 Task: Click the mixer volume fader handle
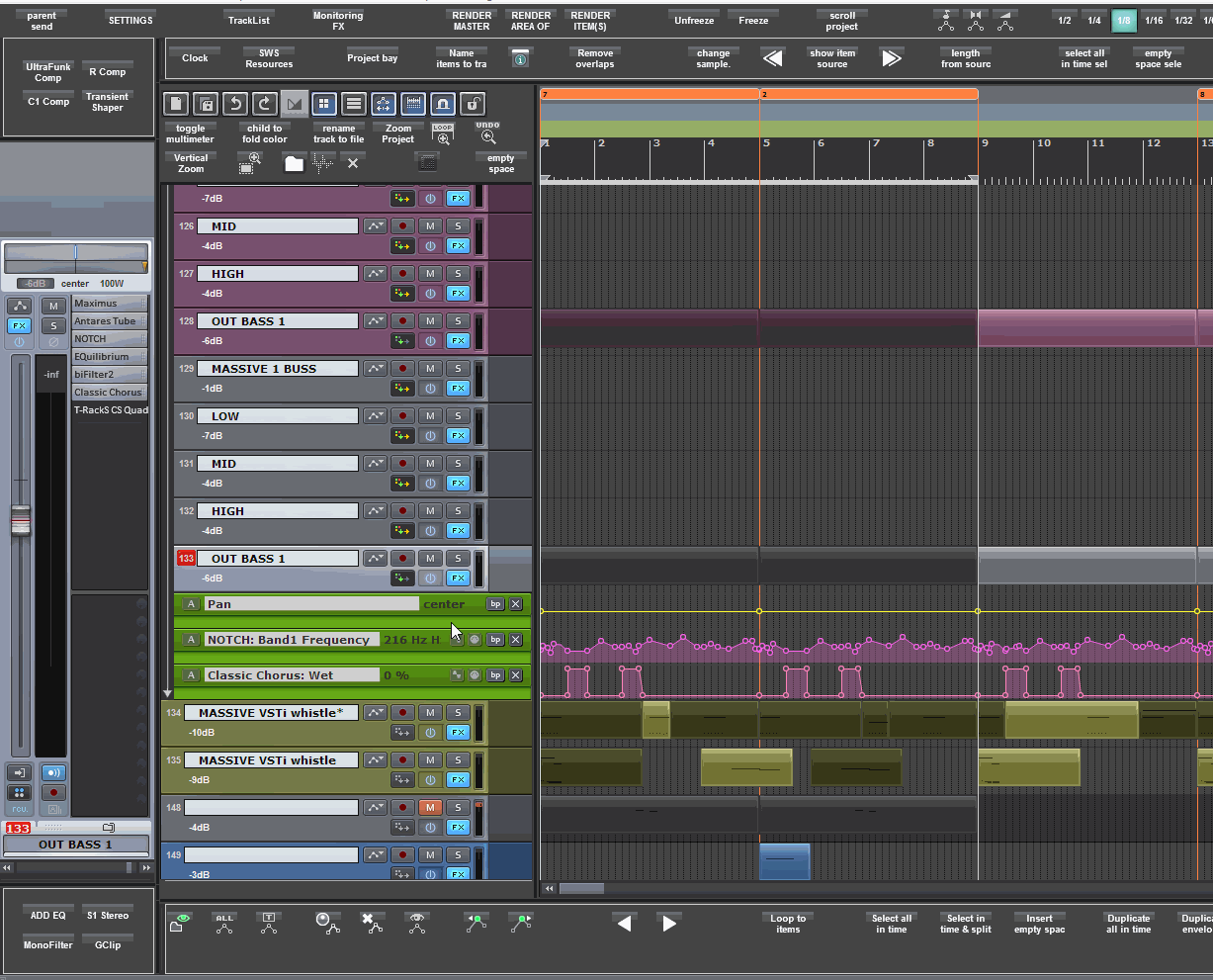[21, 520]
